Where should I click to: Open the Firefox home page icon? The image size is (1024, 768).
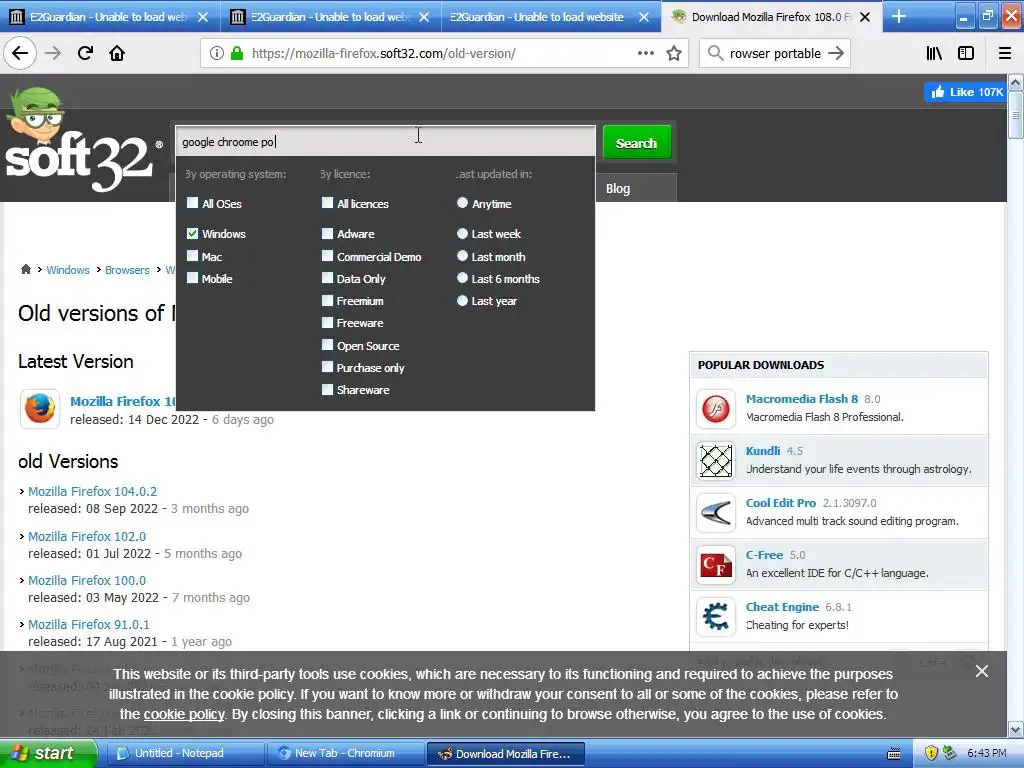[117, 53]
